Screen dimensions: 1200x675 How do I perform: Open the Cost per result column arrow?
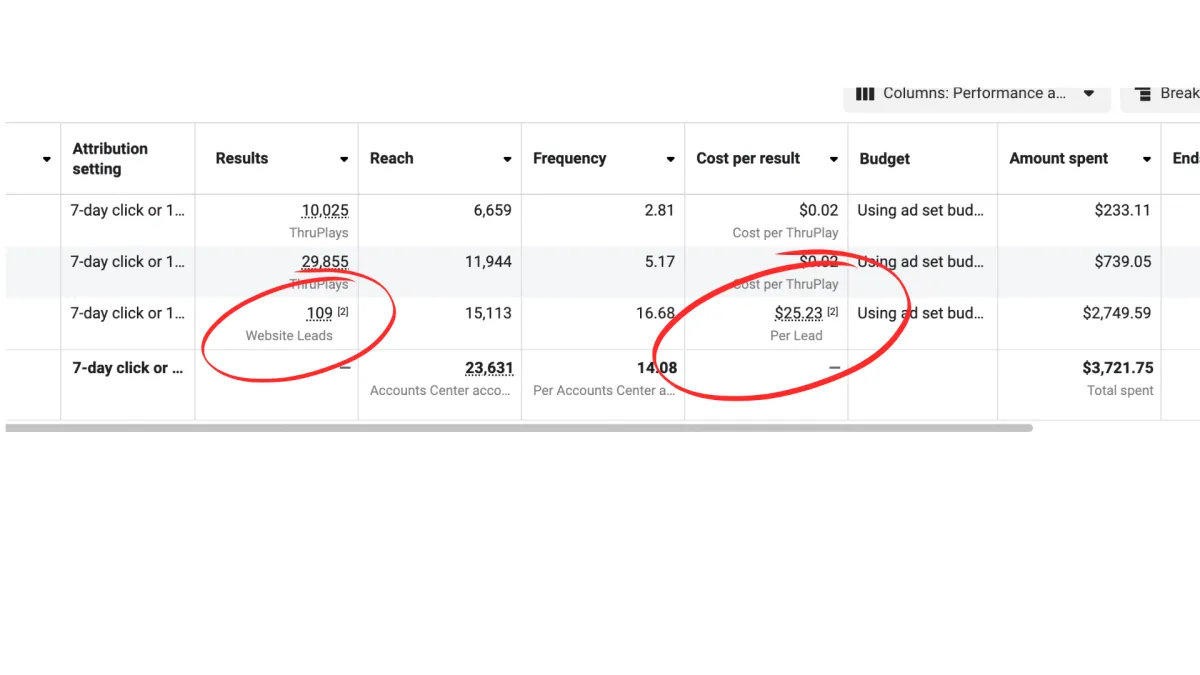[833, 159]
